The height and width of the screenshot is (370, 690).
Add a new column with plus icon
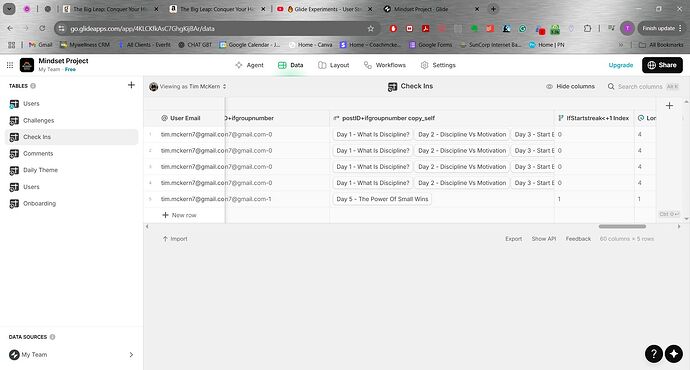[669, 106]
